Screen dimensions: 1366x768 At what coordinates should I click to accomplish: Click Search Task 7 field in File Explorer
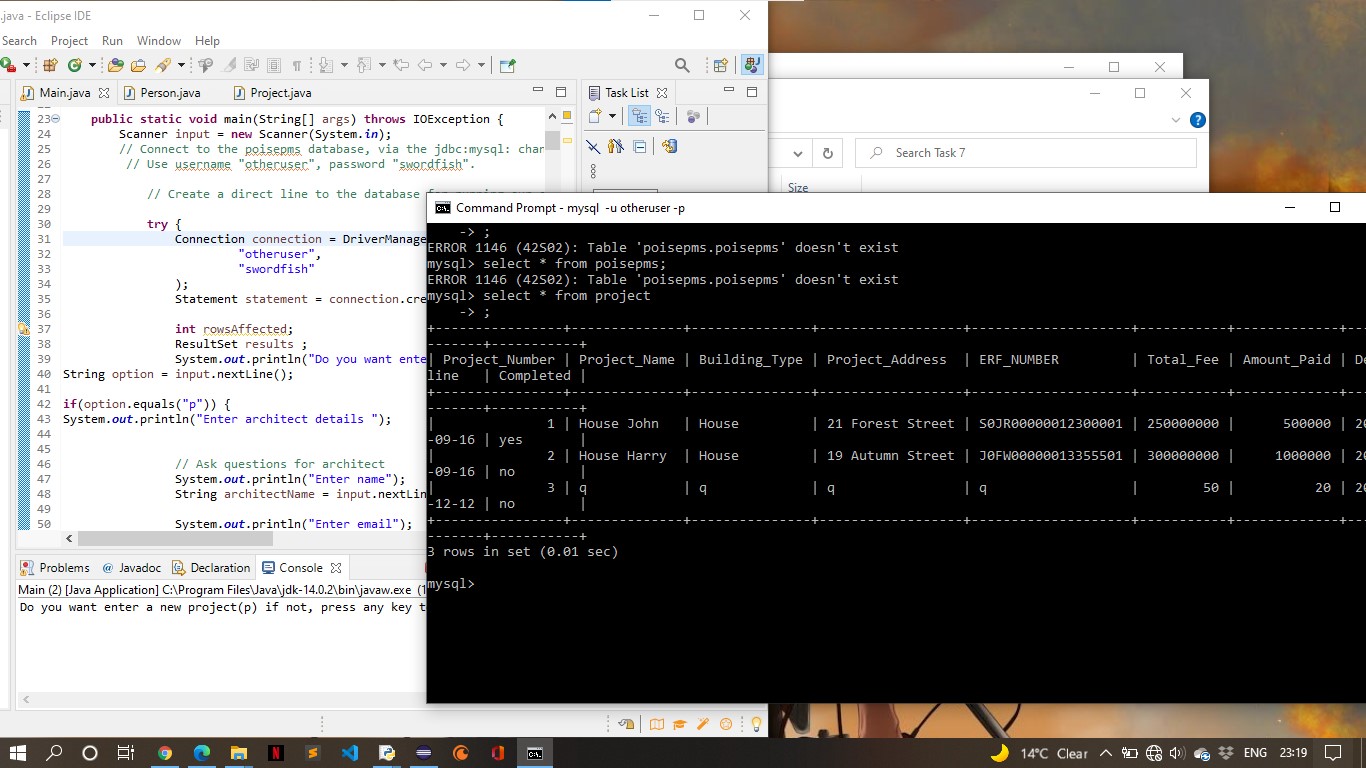(x=1028, y=153)
